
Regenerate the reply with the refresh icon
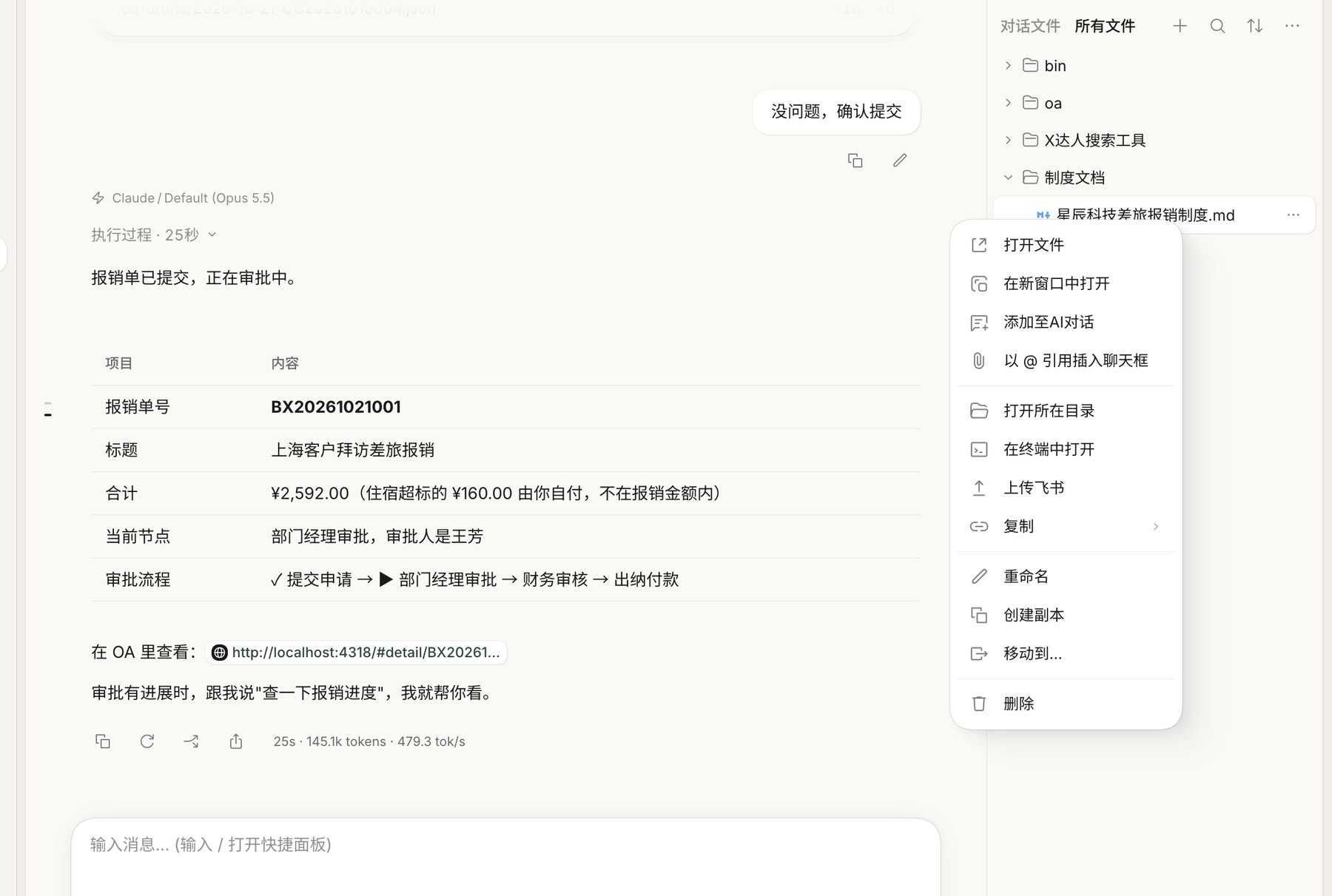pos(147,741)
